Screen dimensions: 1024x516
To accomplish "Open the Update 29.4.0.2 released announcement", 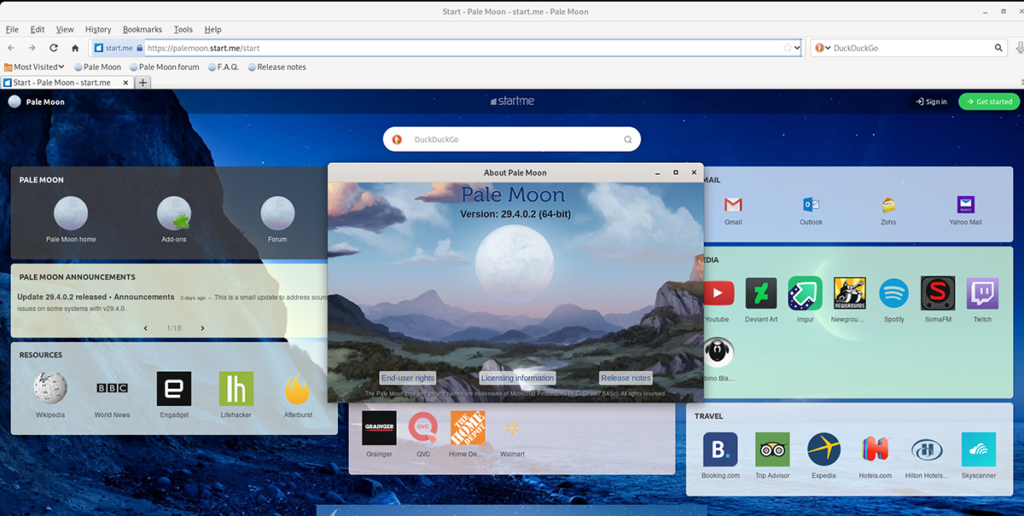I will [96, 297].
